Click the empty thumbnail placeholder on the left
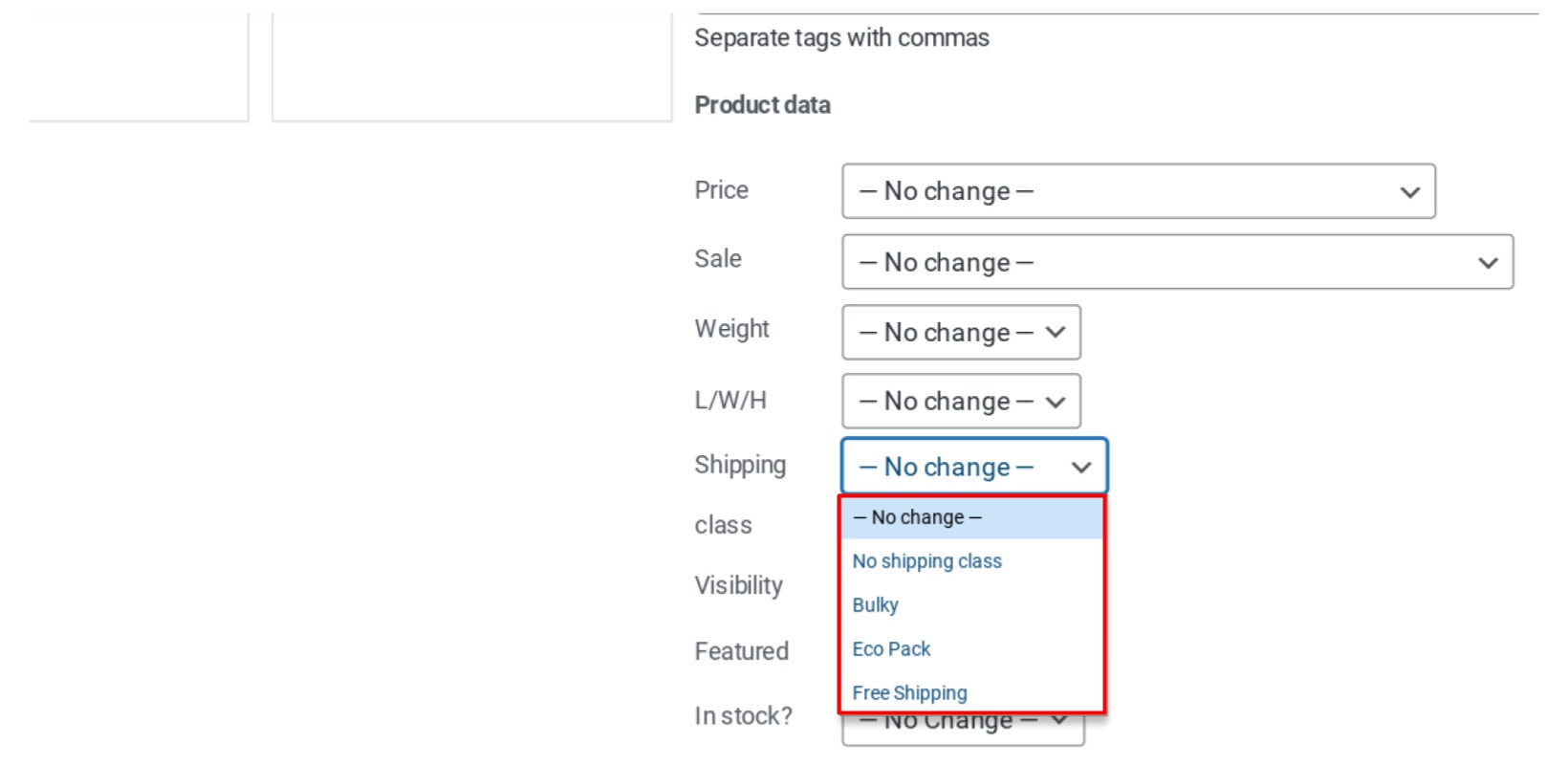Viewport: 1568px width, 765px height. (x=138, y=62)
